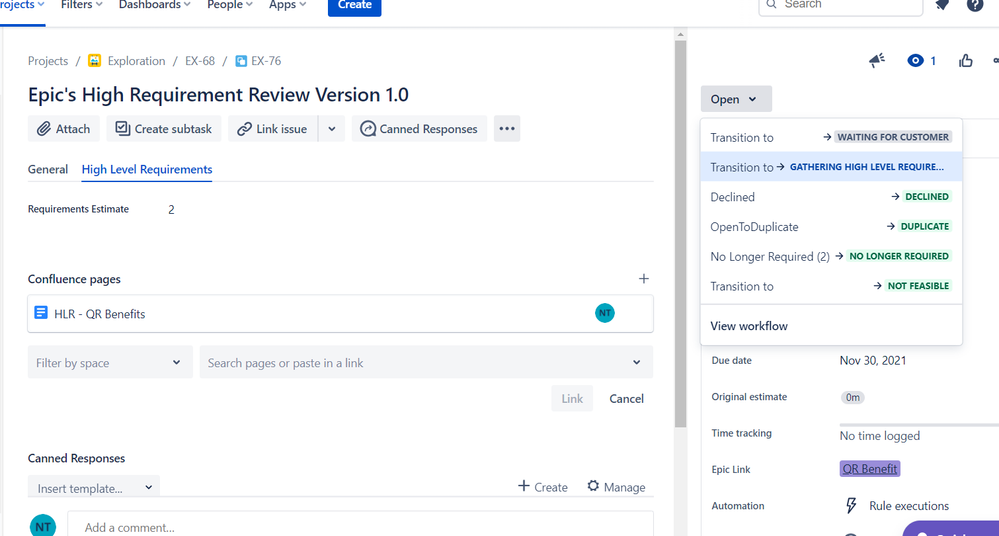This screenshot has width=999, height=536.
Task: Click the issue title to edit it
Action: coord(218,94)
